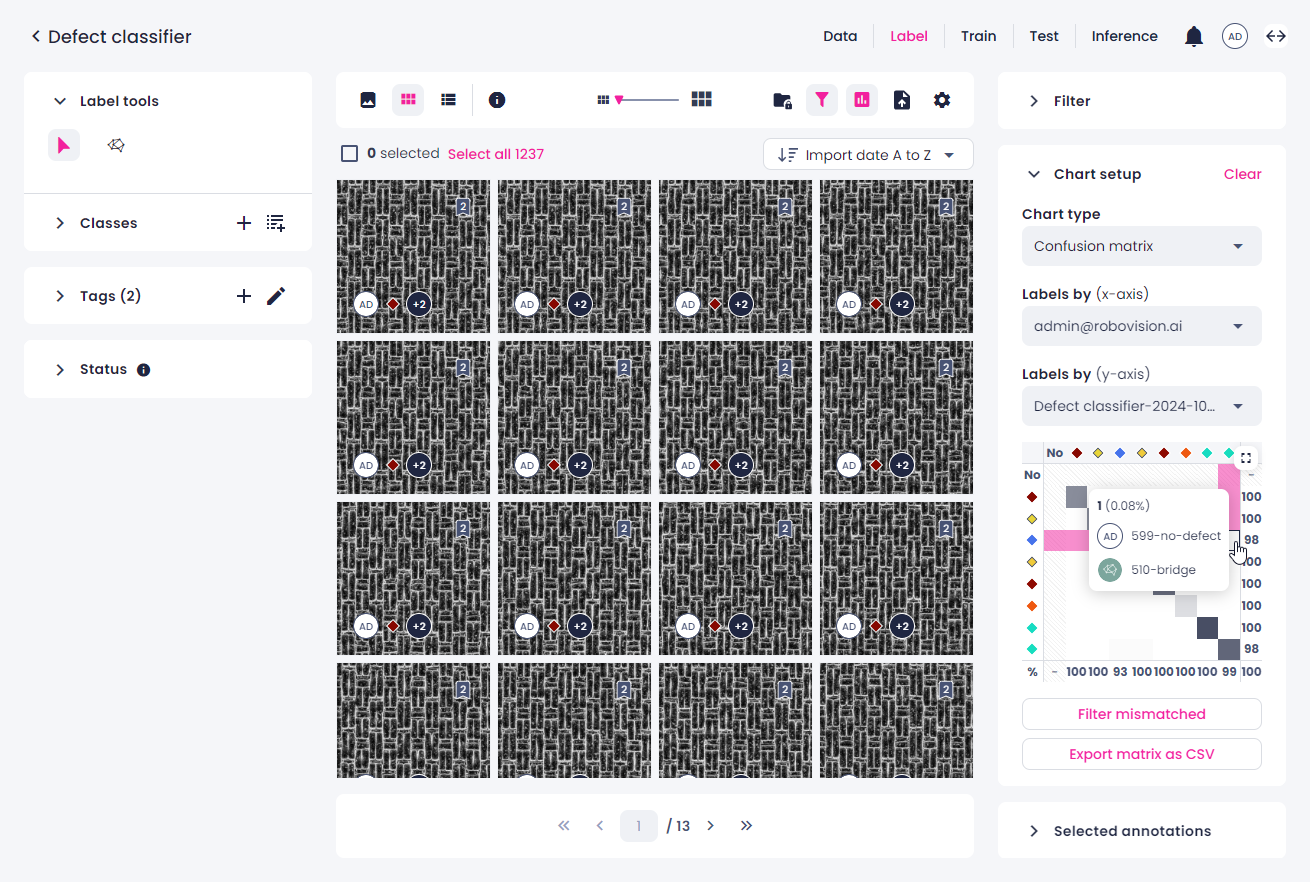Image resolution: width=1310 pixels, height=882 pixels.
Task: Toggle the pink filter funnel icon
Action: (x=821, y=100)
